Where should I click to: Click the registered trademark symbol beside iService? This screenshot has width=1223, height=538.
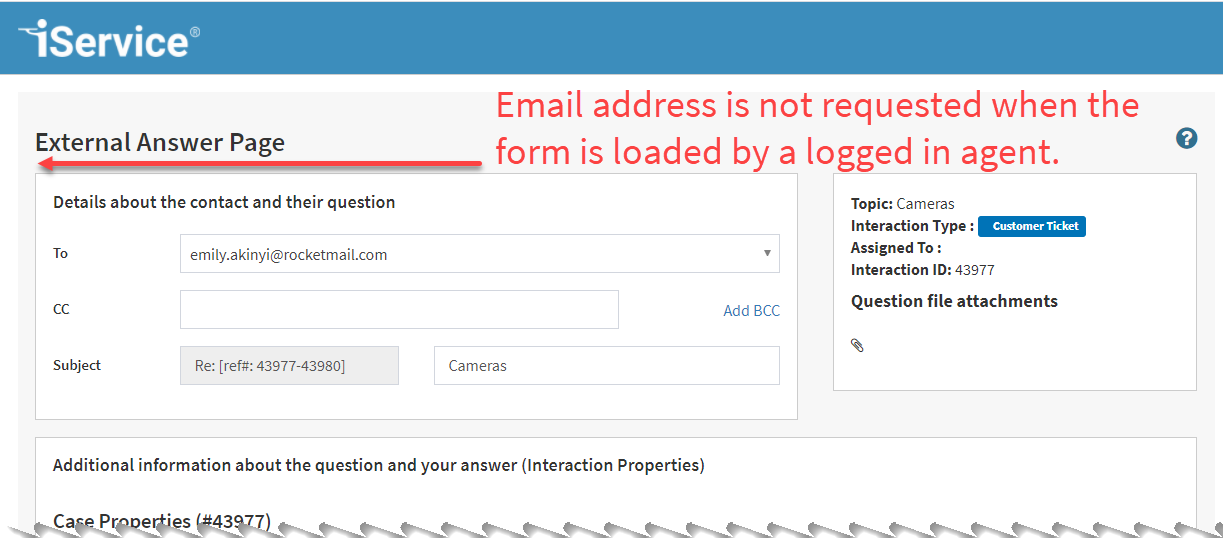coord(194,32)
